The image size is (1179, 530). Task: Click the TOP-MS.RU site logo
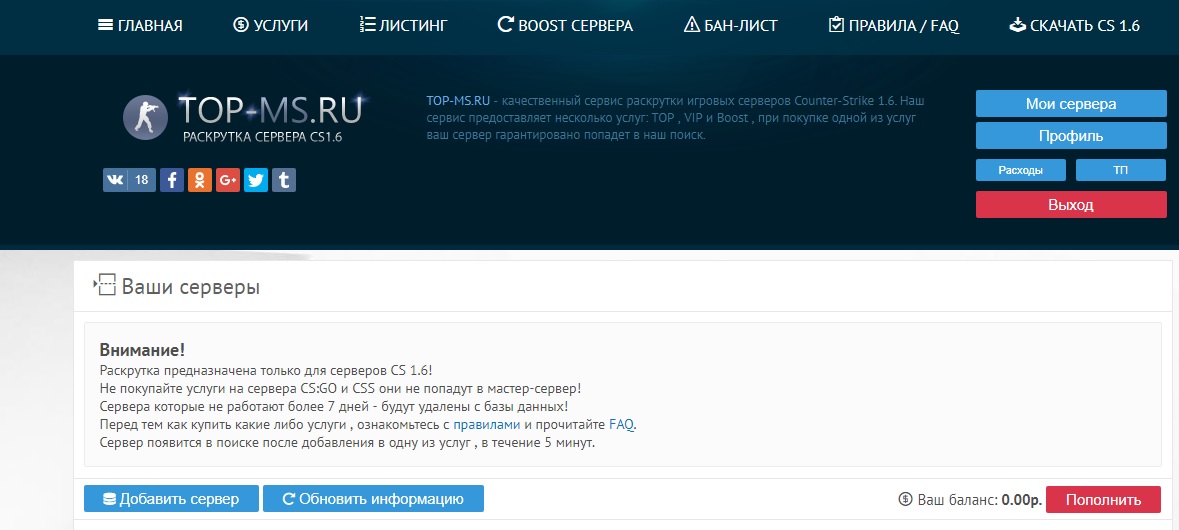(243, 117)
